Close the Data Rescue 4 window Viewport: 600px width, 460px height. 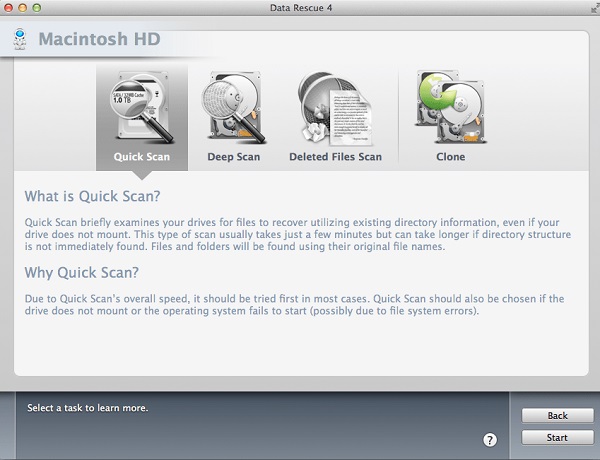click(8, 8)
